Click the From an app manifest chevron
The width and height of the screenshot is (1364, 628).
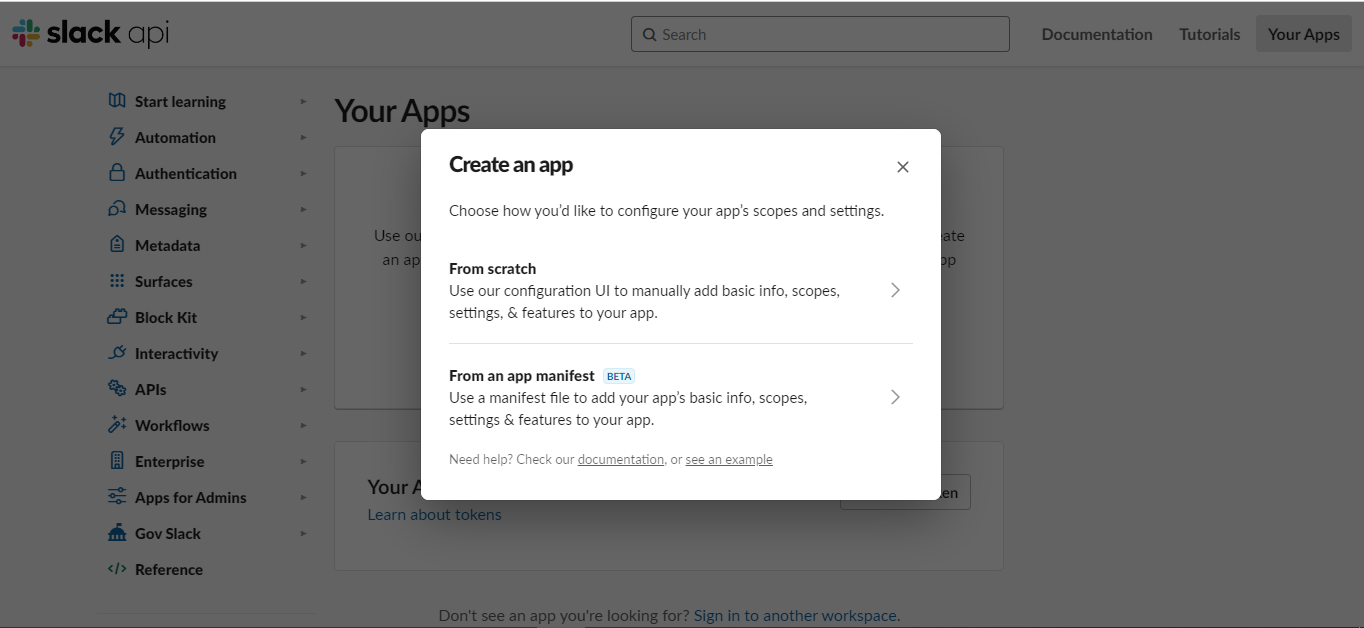(x=895, y=397)
